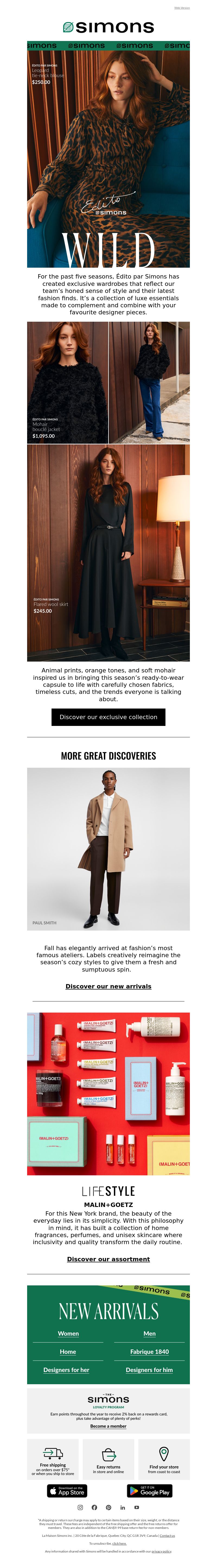
Task: Click the find your store pin icon
Action: click(164, 1453)
